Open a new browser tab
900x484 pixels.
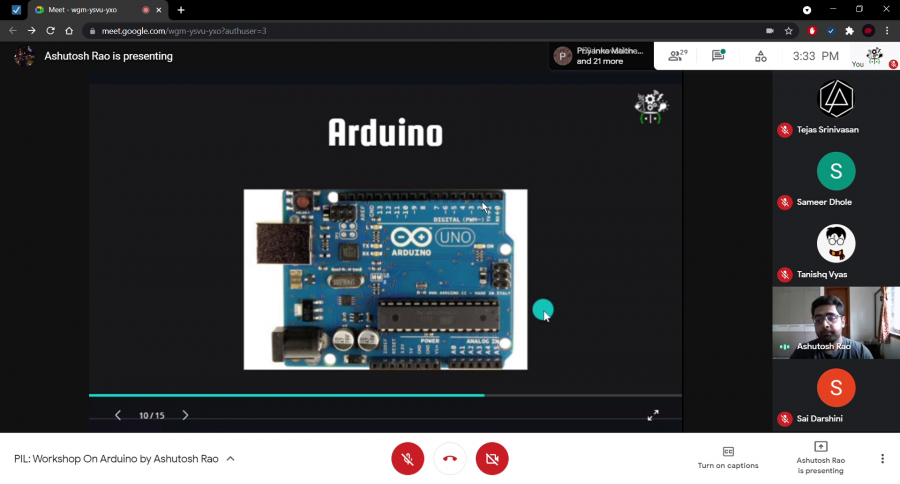[x=181, y=10]
